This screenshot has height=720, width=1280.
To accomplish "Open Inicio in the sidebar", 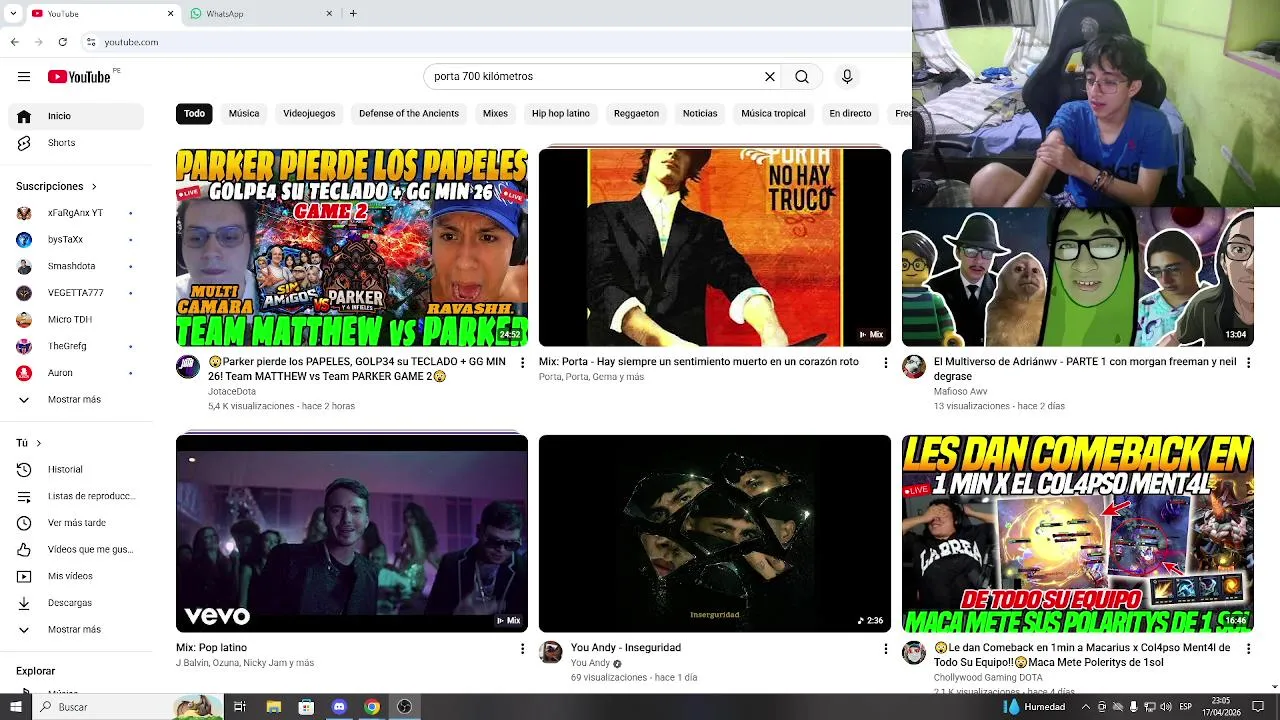I will 76,116.
